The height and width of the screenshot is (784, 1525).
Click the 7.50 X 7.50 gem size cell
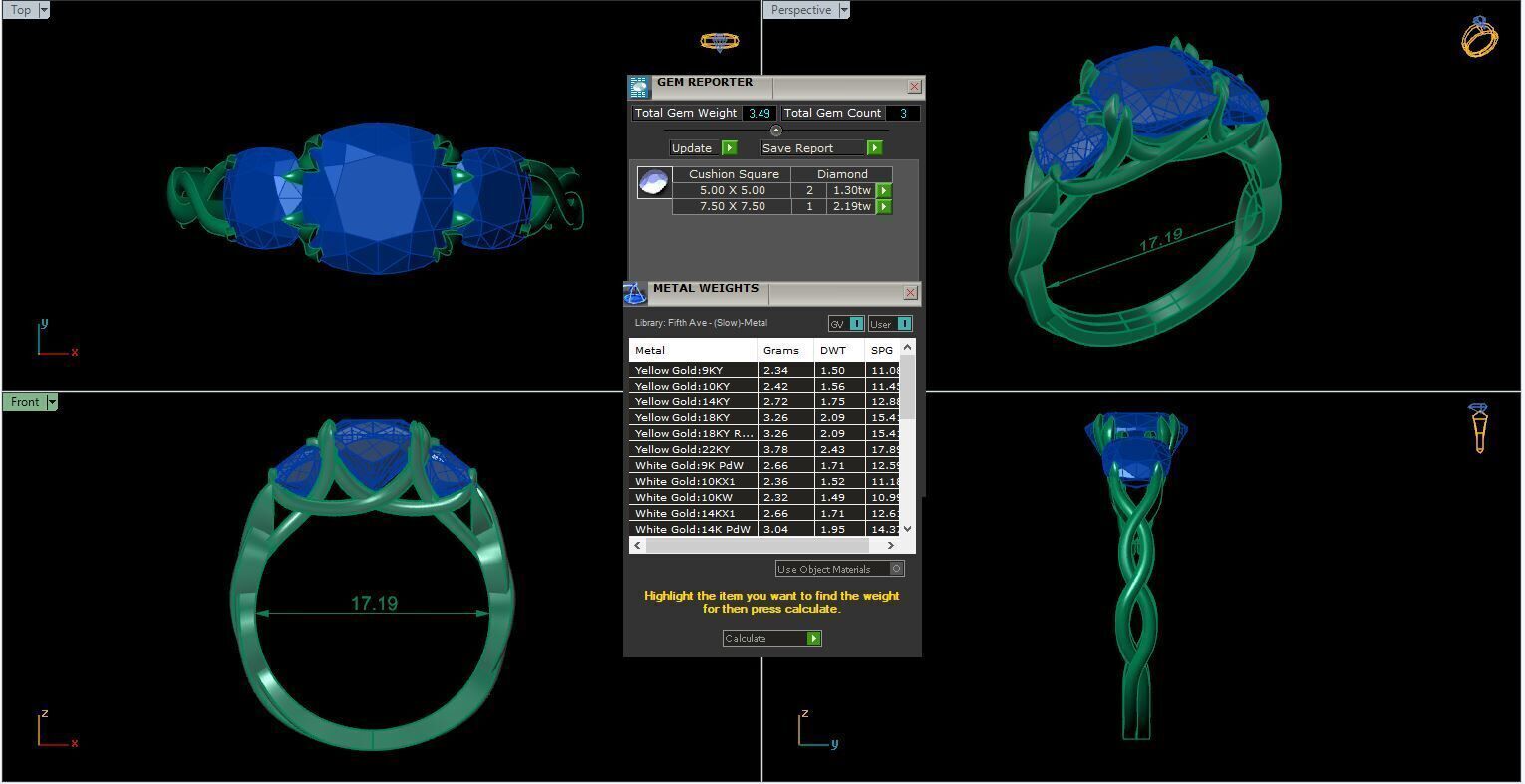pos(733,206)
